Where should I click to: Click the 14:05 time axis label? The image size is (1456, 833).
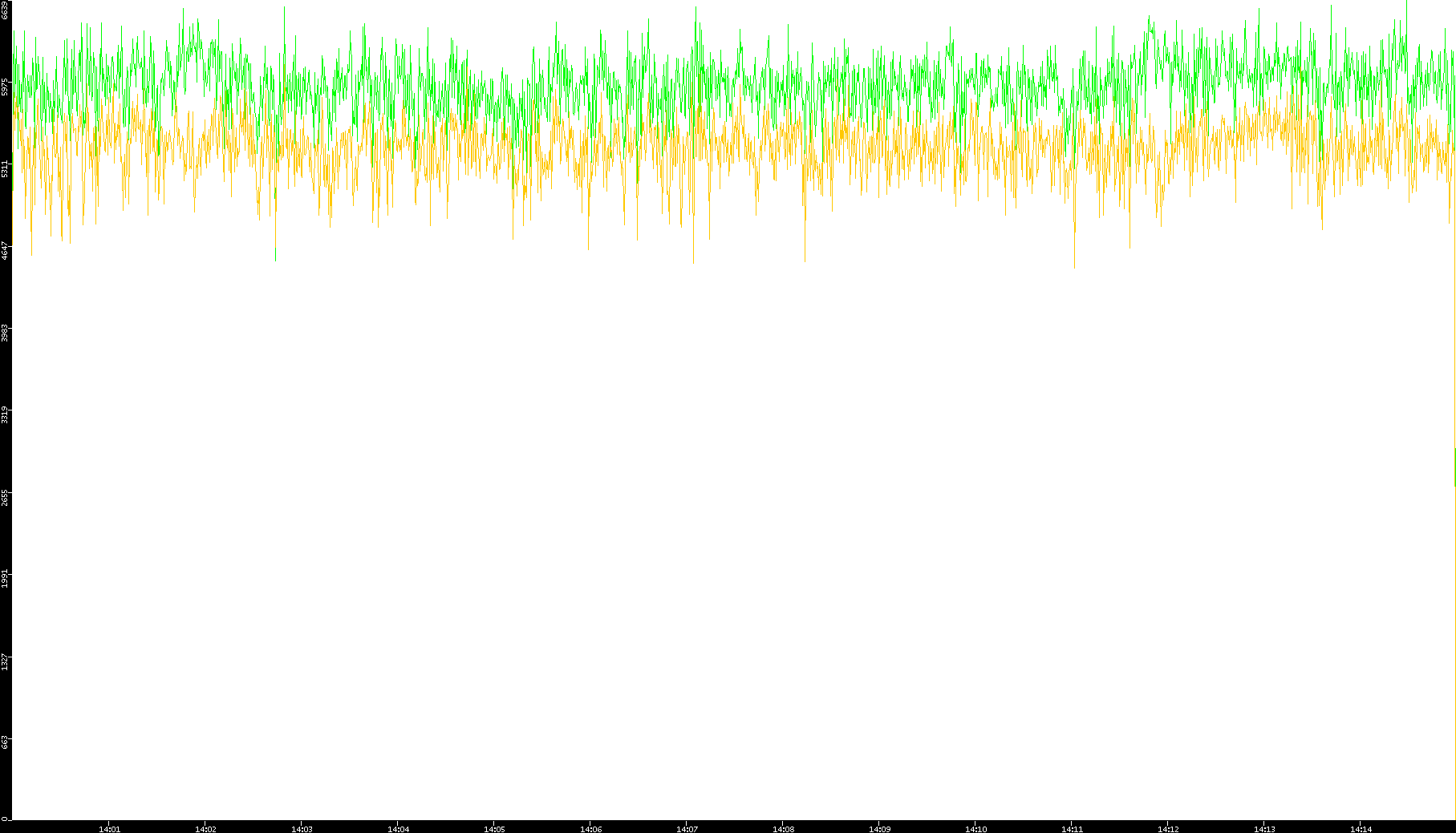click(494, 829)
